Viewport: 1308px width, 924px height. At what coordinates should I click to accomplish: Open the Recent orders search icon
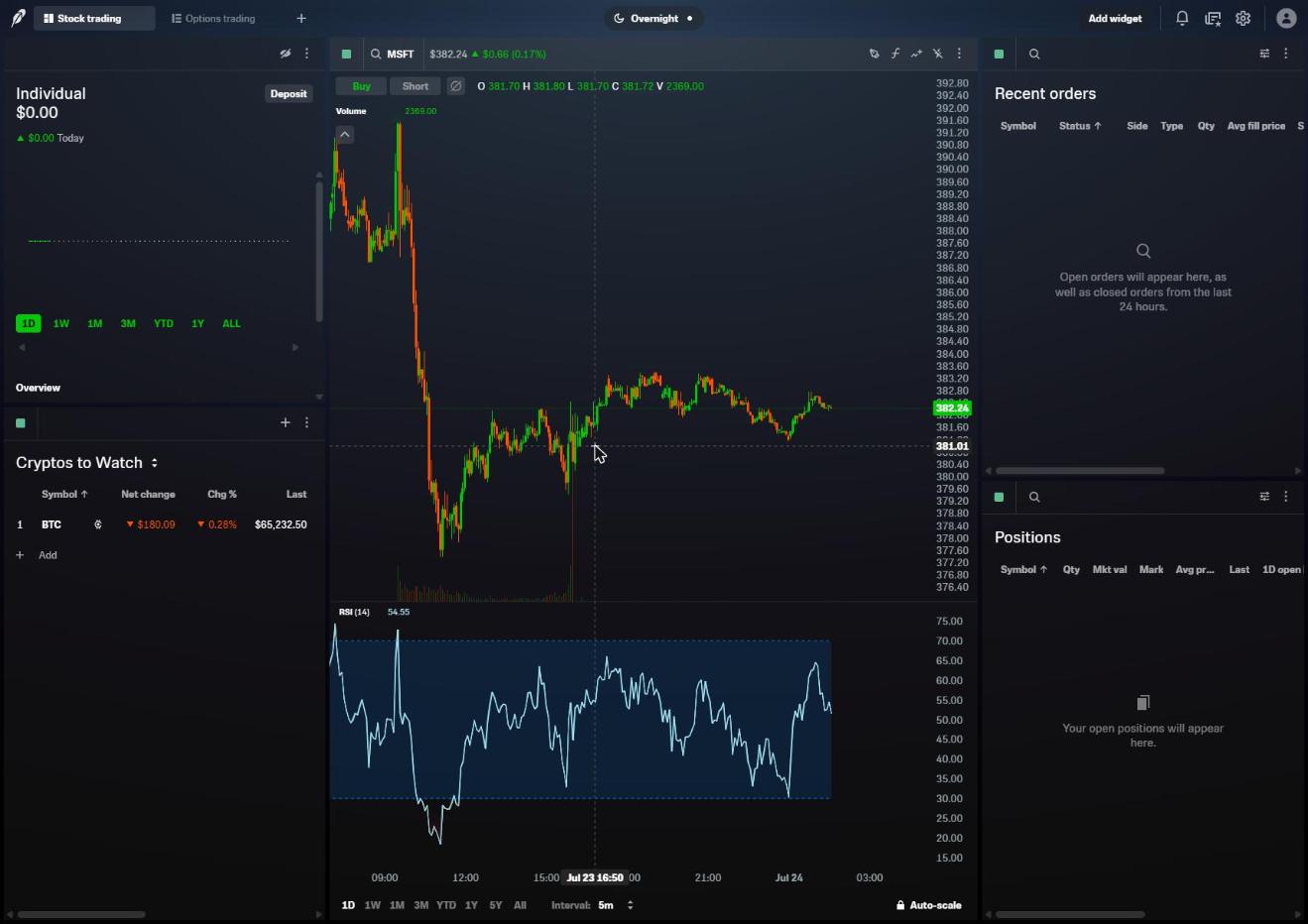coord(1034,54)
